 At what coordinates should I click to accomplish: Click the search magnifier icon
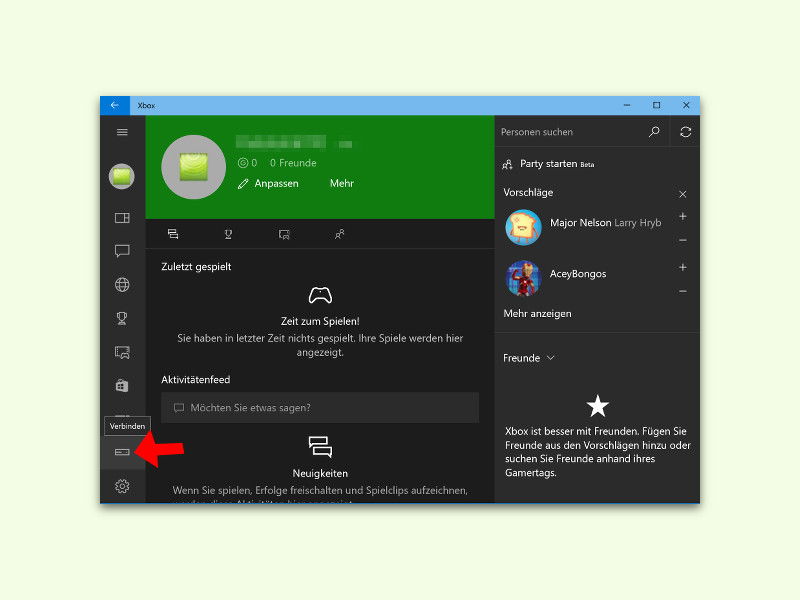click(654, 132)
